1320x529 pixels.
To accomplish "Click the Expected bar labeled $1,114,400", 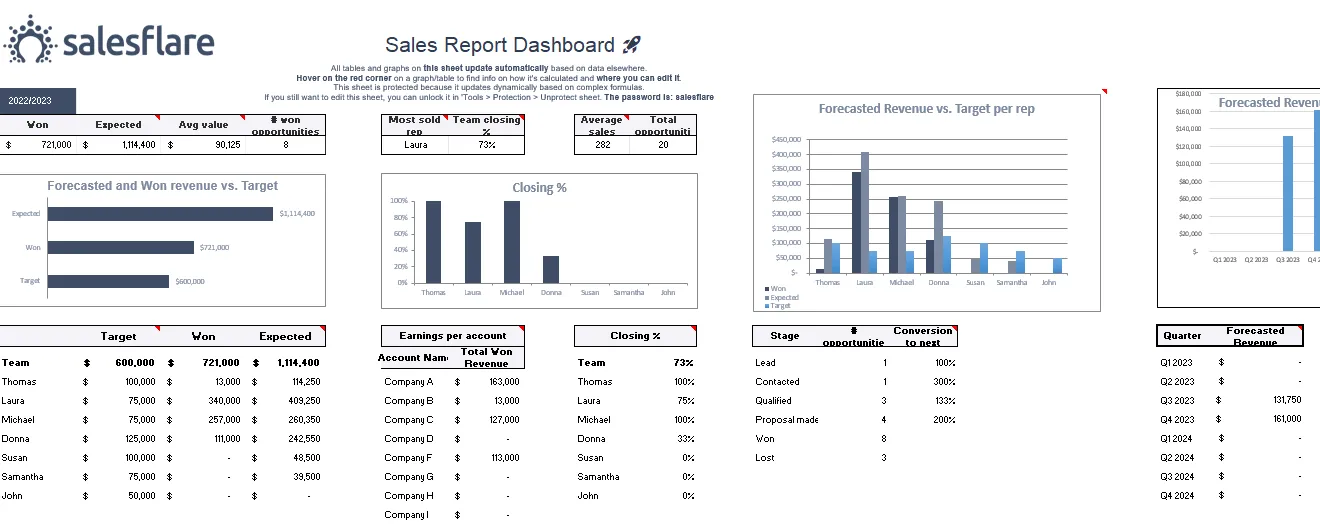I will (x=160, y=213).
